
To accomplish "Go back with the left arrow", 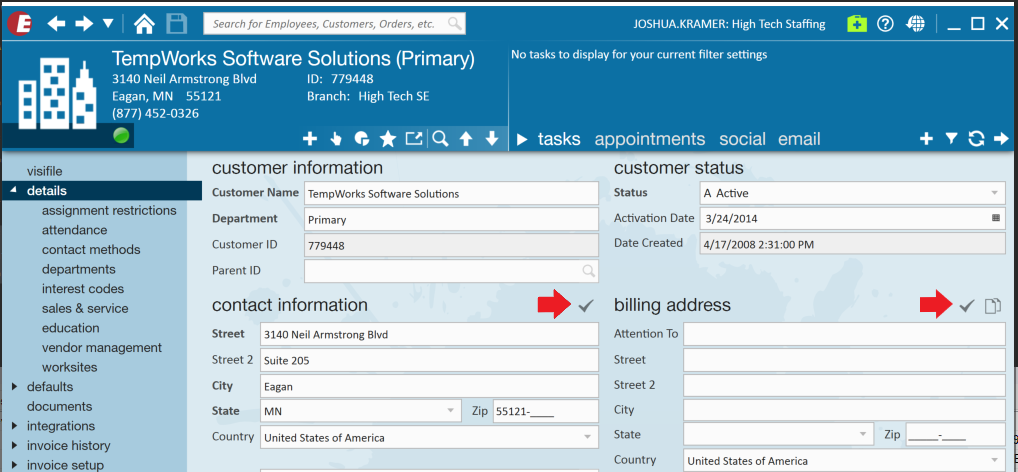I will click(56, 24).
